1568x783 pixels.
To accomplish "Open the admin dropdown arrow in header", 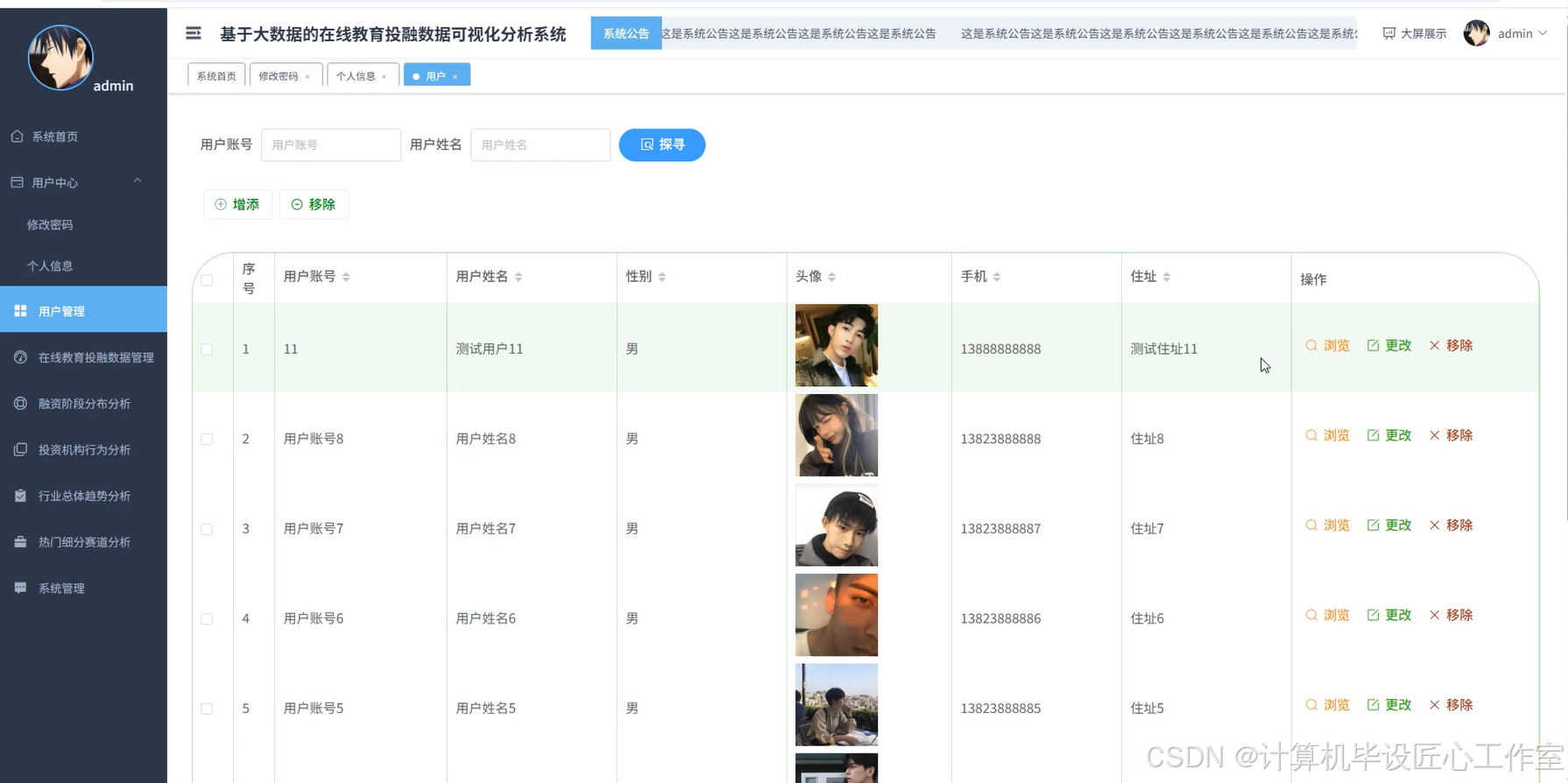I will 1543,33.
